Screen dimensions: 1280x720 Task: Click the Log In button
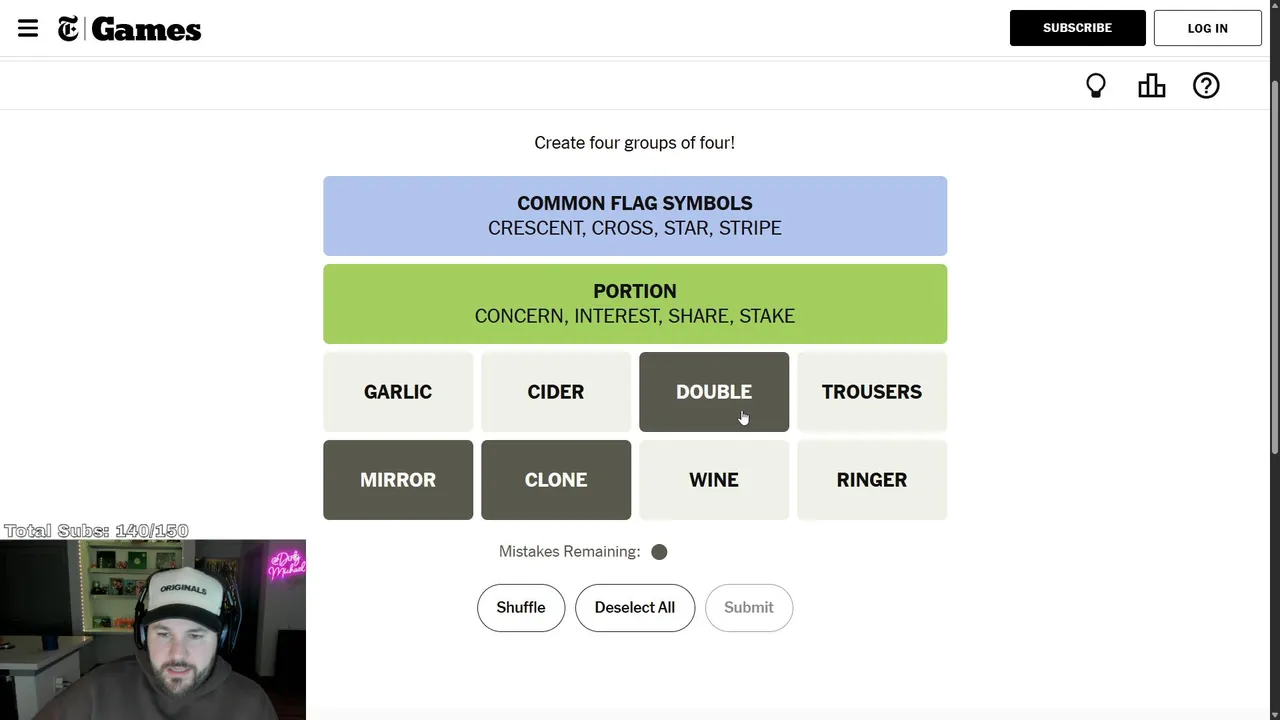click(1207, 28)
